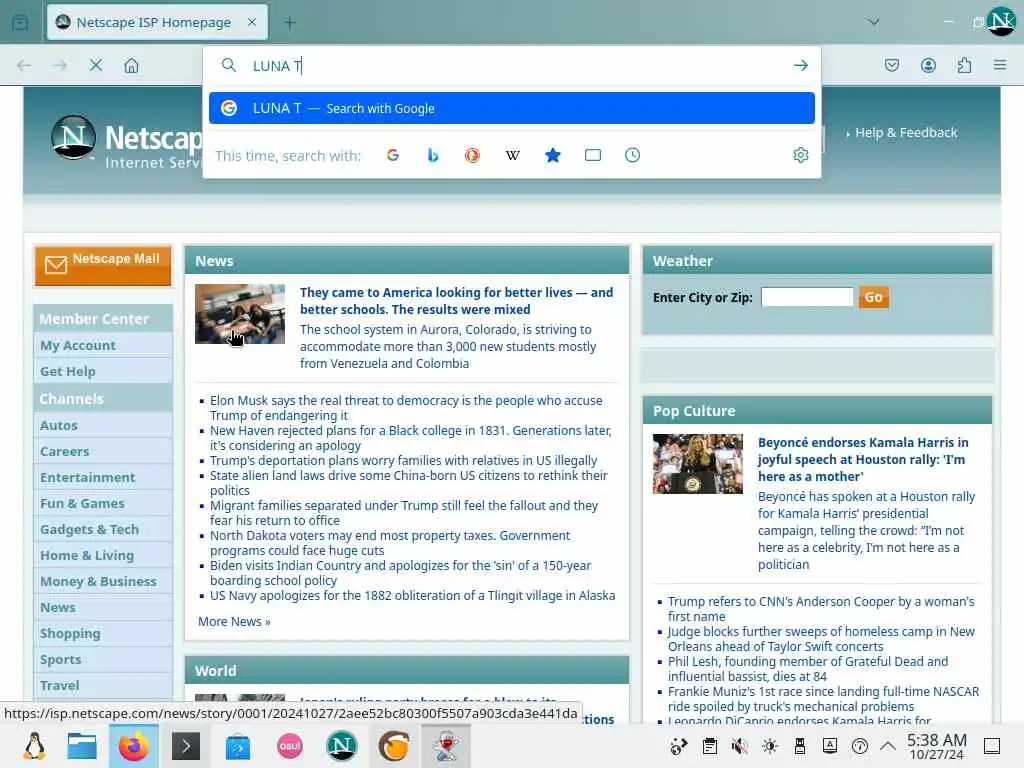The width and height of the screenshot is (1024, 768).
Task: Open the Entertainment channel
Action: coord(88,477)
